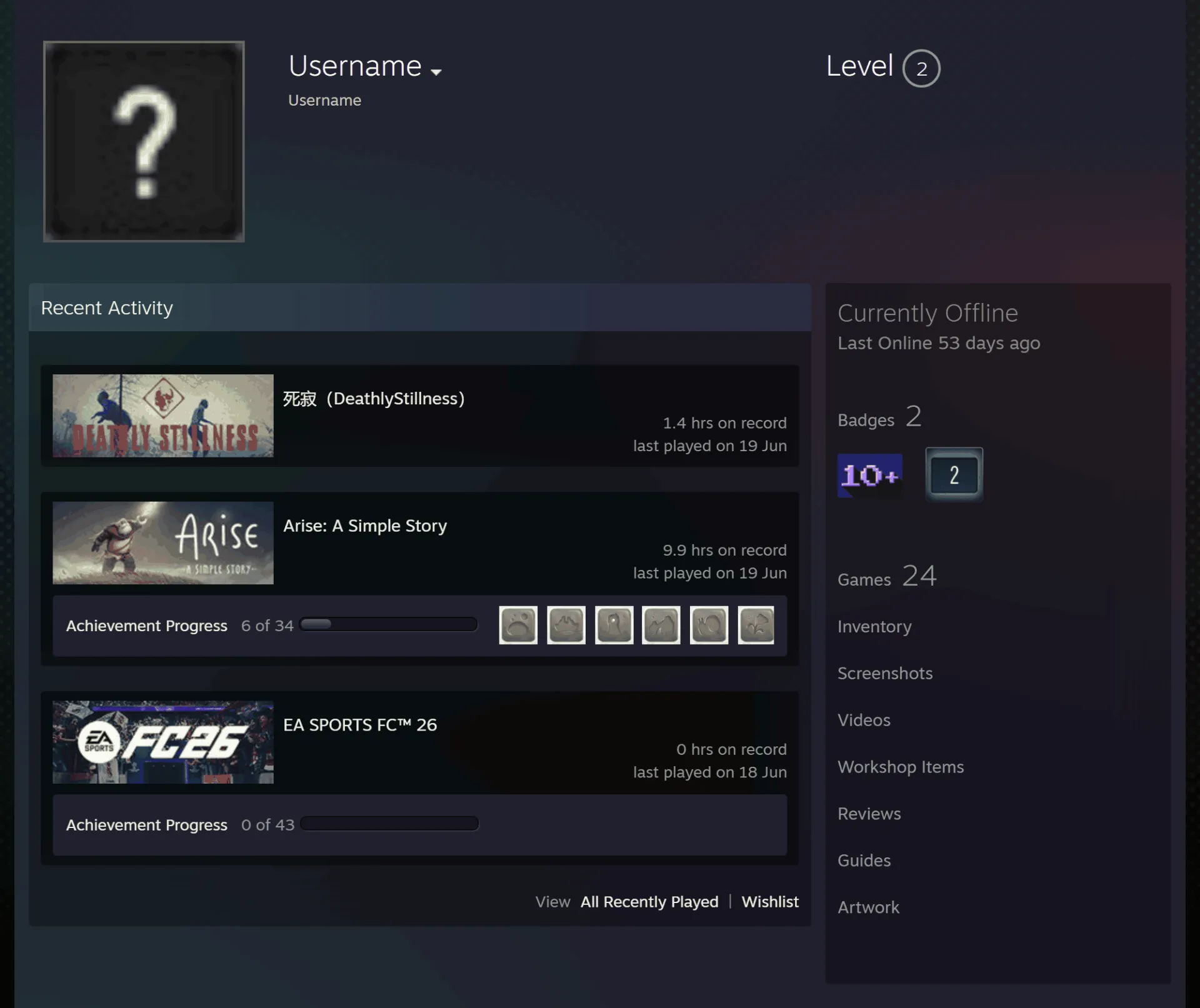
Task: Open the Games 24 link
Action: click(887, 576)
